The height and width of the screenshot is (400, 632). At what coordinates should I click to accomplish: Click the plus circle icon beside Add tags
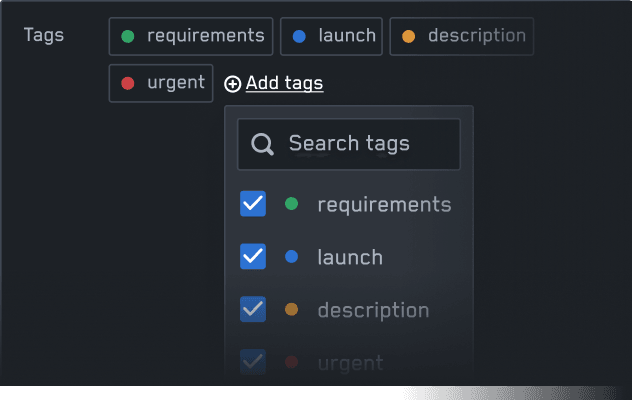coord(233,84)
